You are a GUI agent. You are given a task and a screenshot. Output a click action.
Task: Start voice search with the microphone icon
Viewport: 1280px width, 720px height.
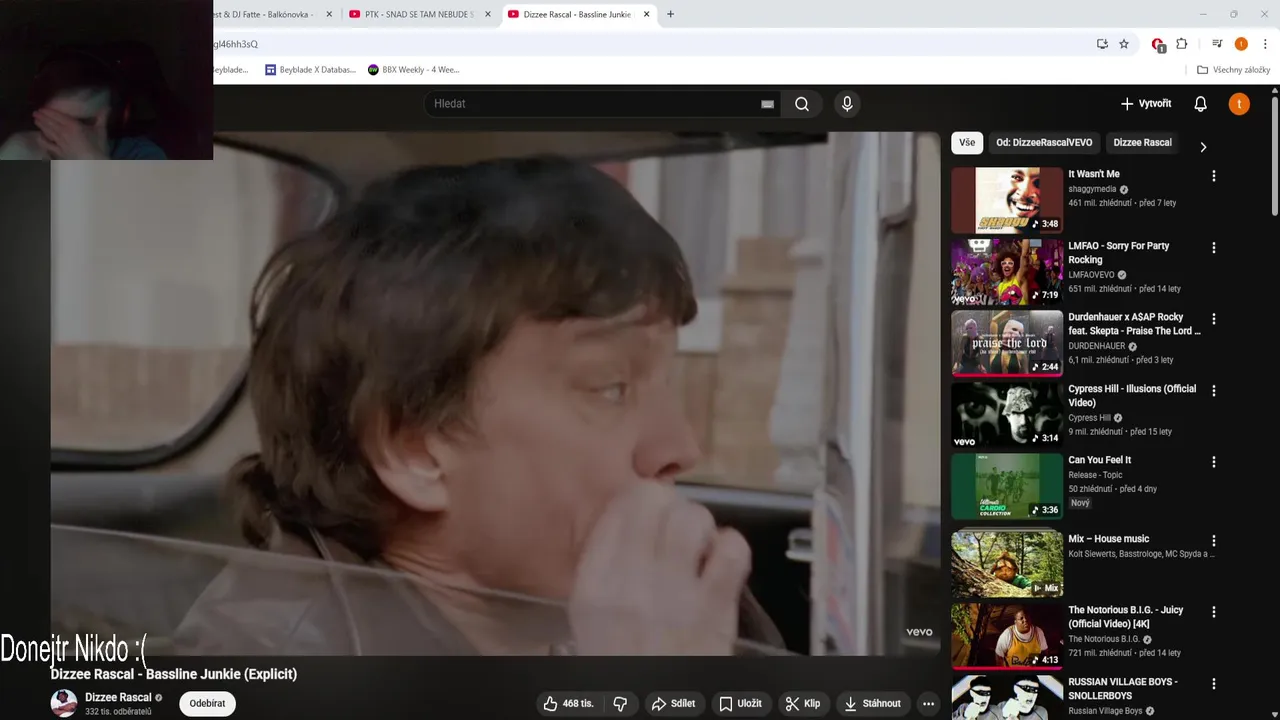847,104
